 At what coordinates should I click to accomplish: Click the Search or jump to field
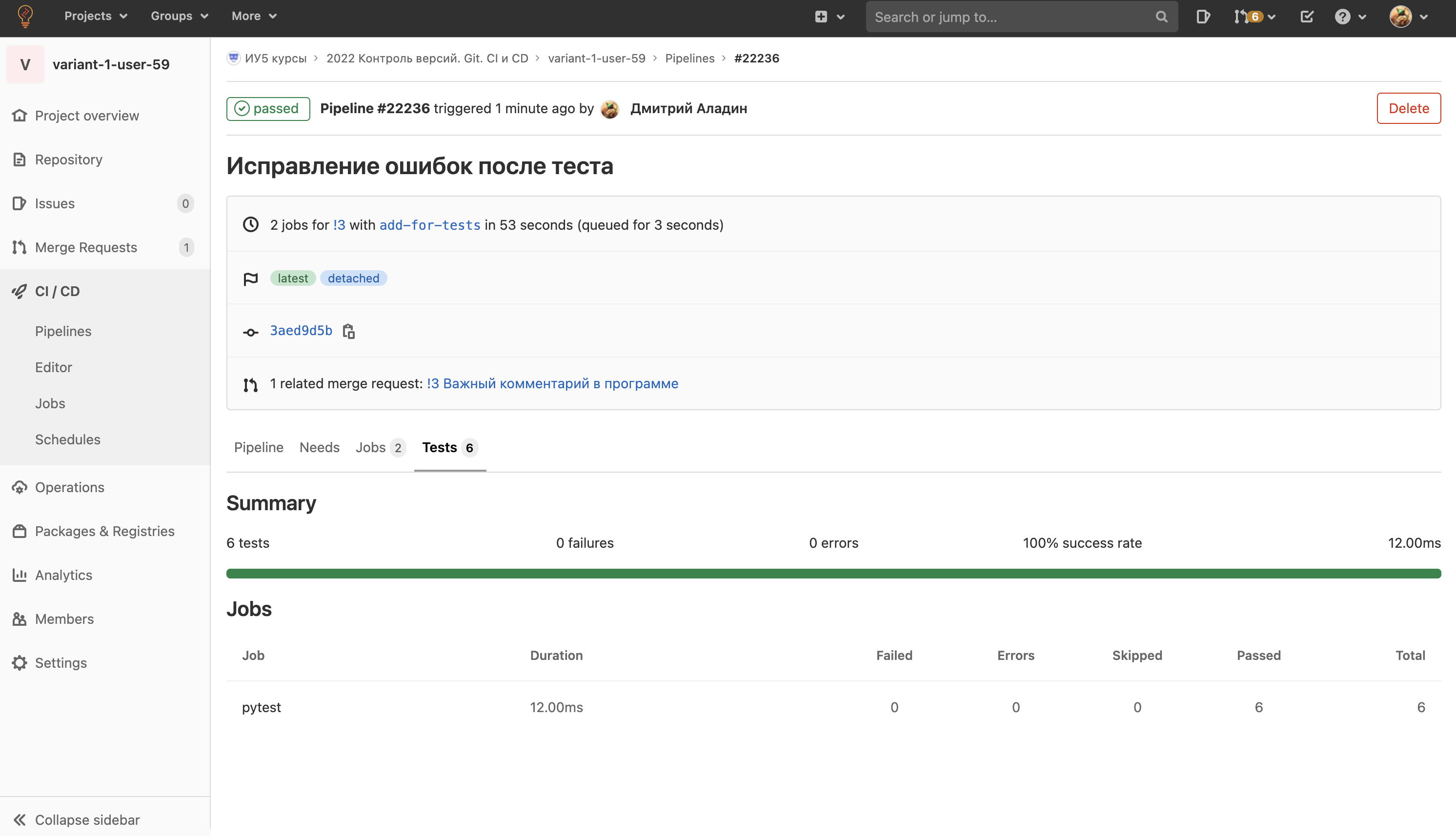coord(1011,17)
